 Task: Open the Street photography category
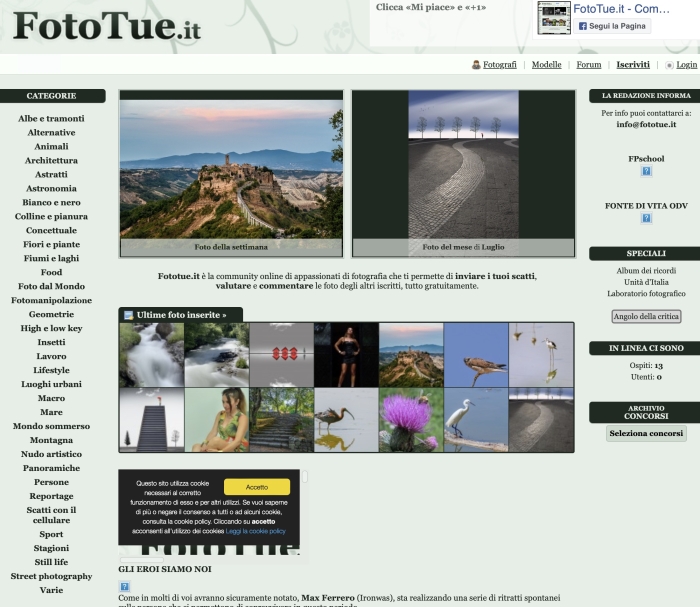pyautogui.click(x=51, y=576)
